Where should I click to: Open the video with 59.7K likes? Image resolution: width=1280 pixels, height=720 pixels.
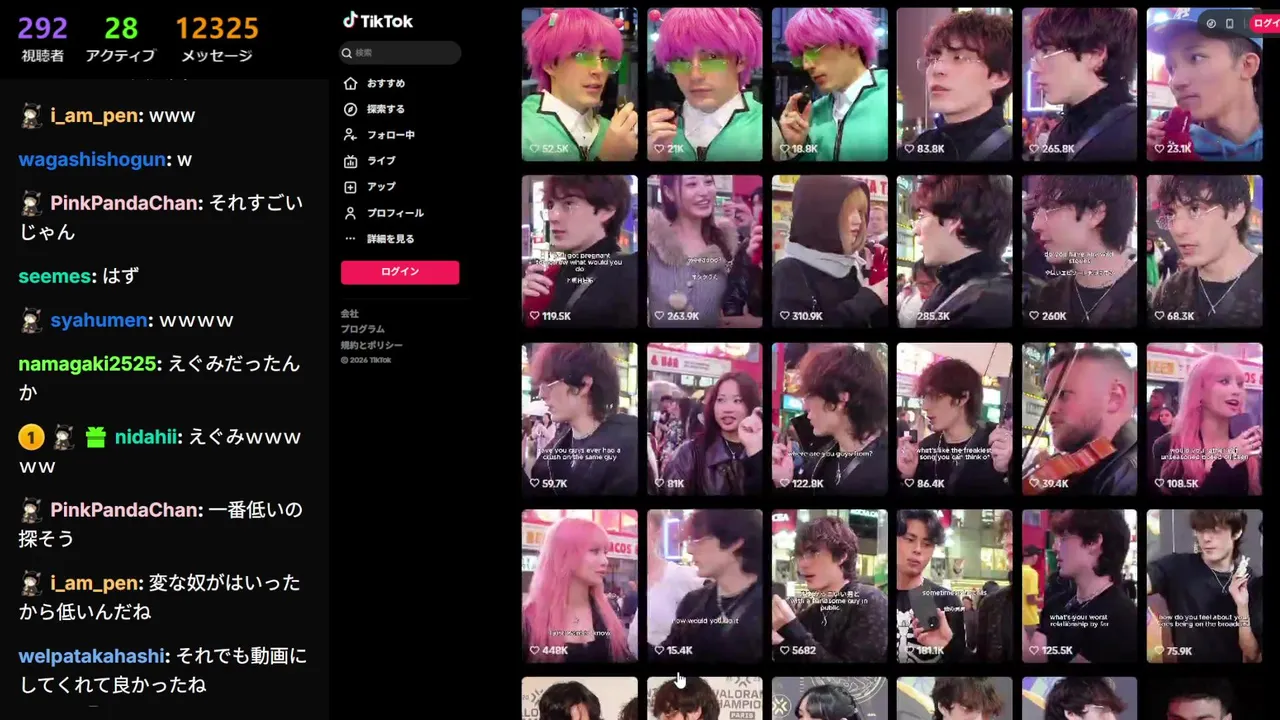click(579, 419)
